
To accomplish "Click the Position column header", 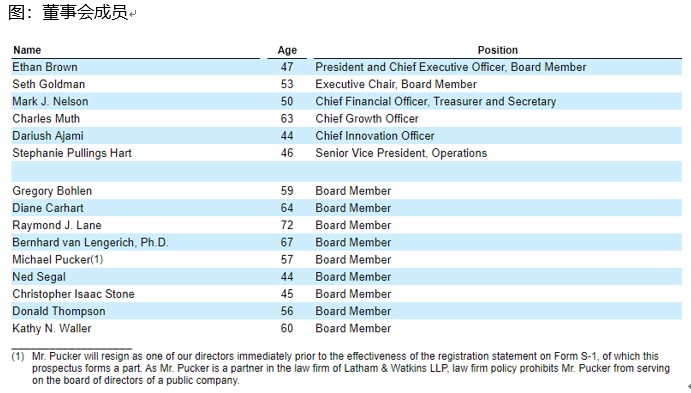I will coord(498,50).
